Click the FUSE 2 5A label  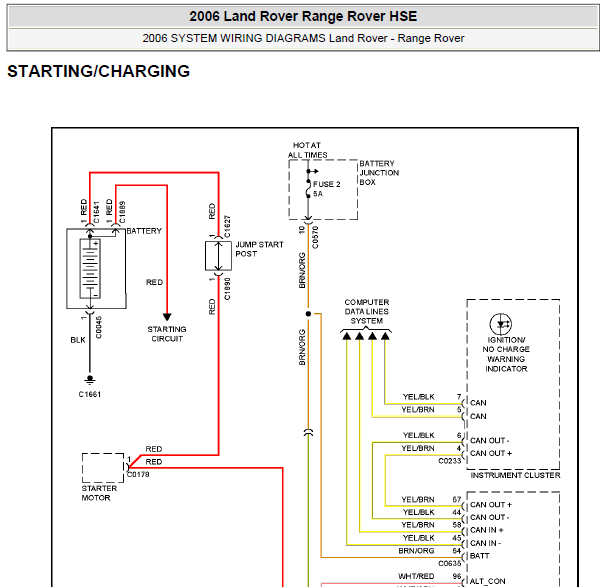pos(326,189)
